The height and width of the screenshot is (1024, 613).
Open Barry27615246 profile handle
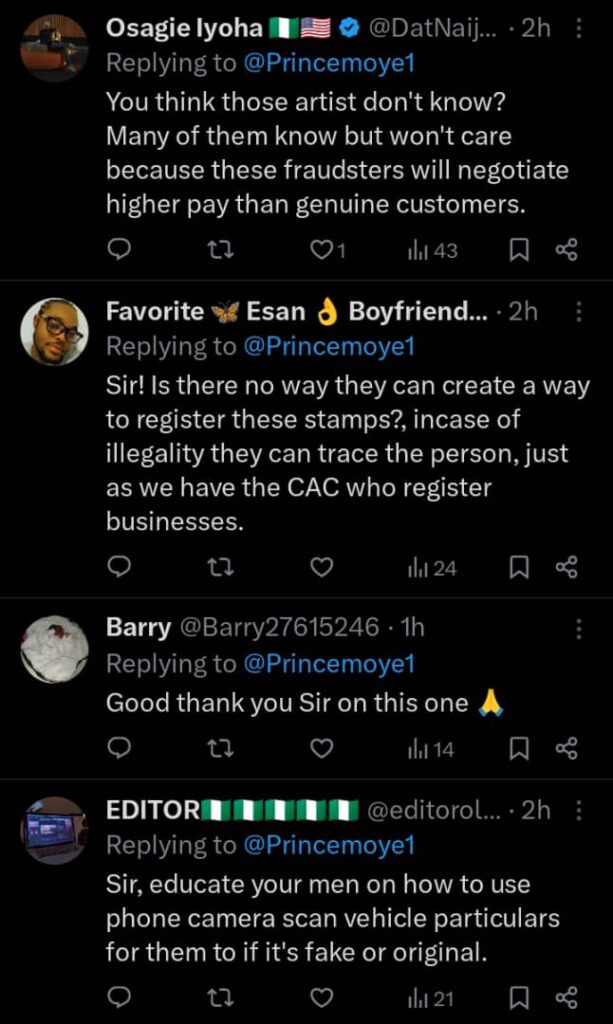click(x=279, y=628)
